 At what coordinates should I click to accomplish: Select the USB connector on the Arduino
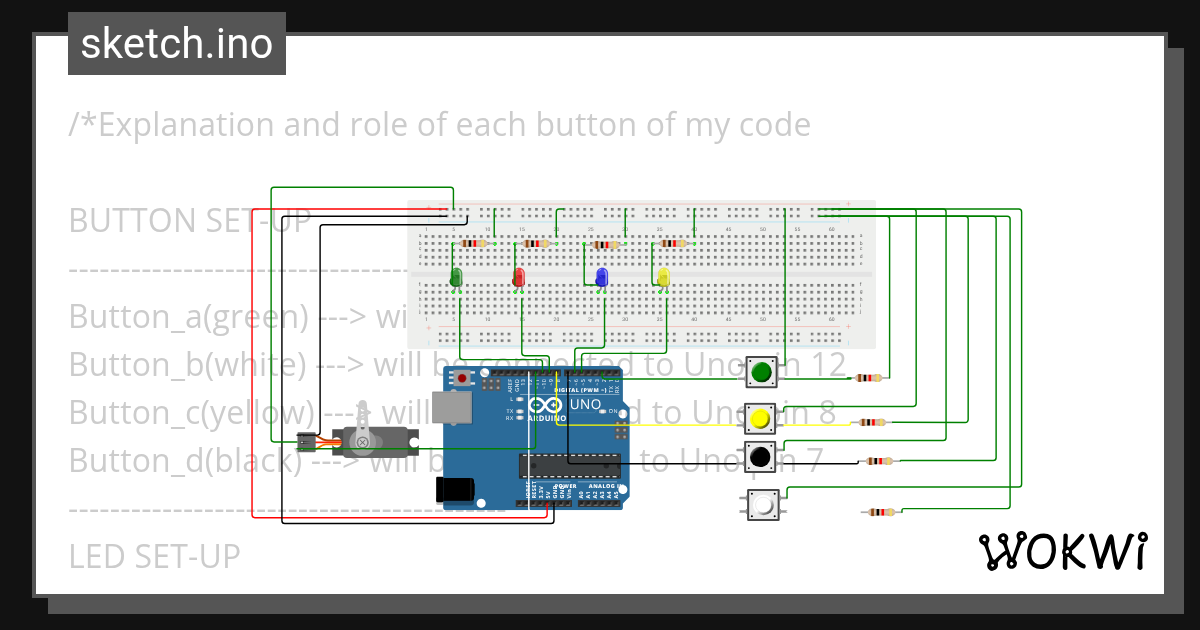(x=453, y=408)
